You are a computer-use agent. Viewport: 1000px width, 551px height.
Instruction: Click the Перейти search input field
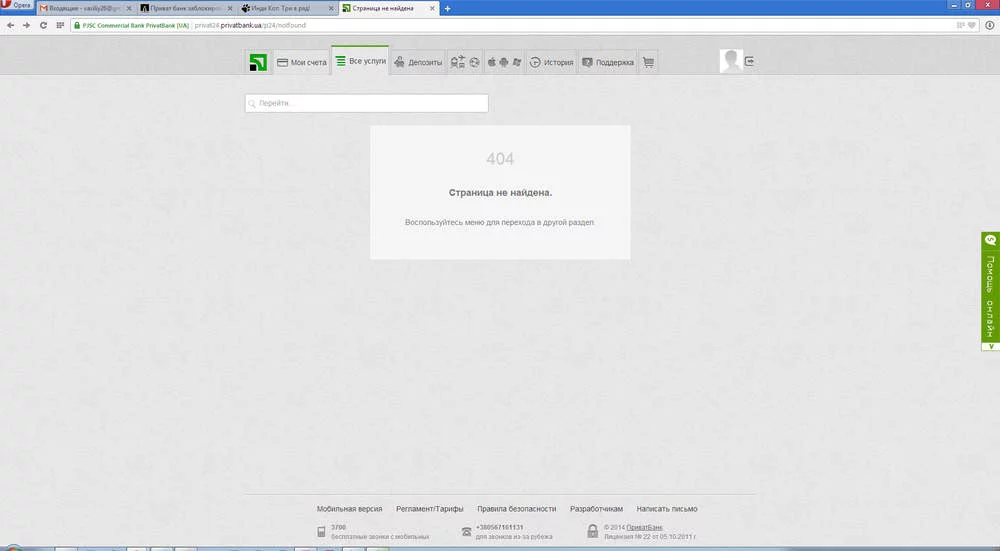[367, 103]
